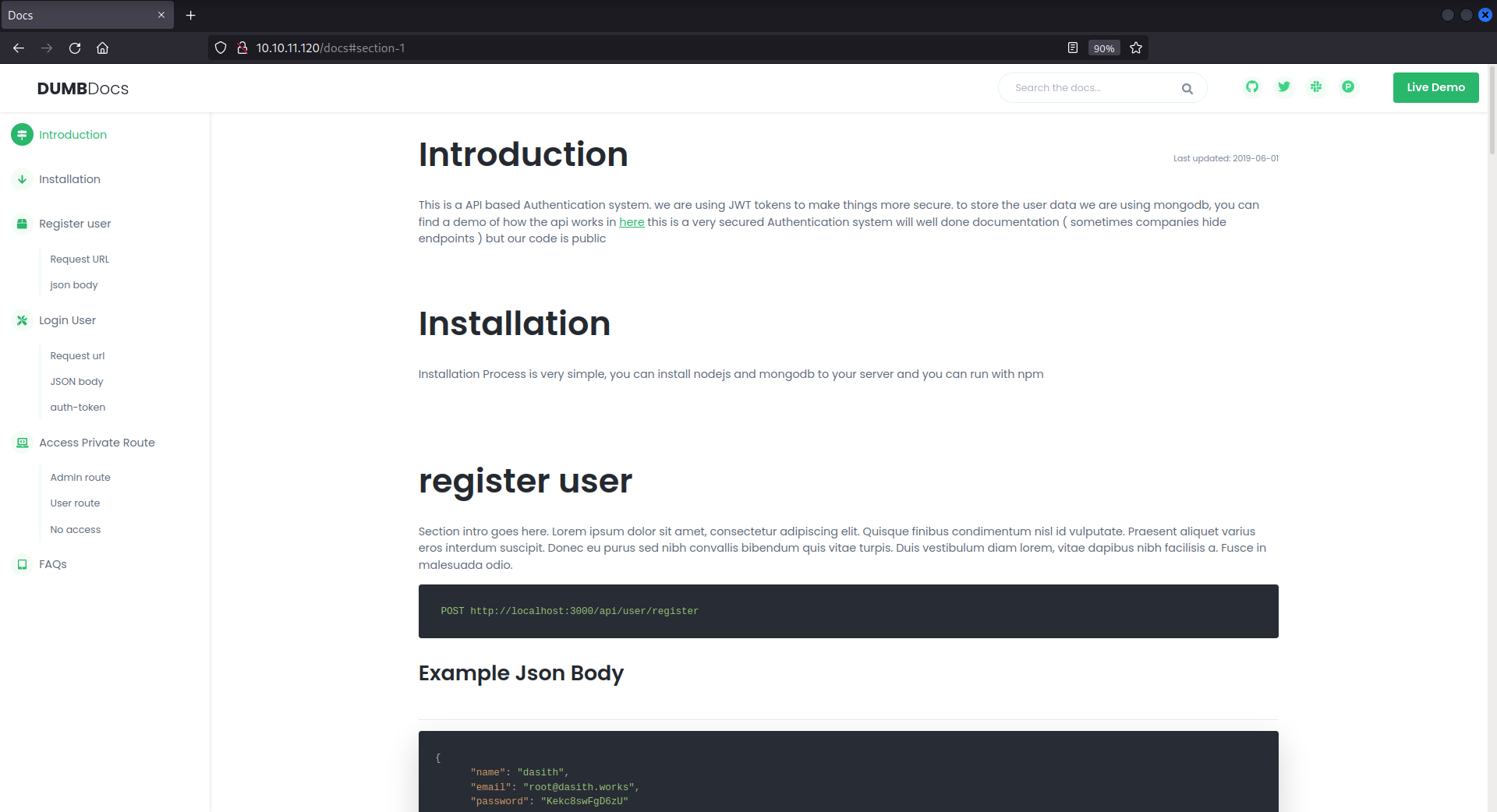Screen dimensions: 1497x812
Task: Click the GitHub icon in header
Action: pos(1251,87)
